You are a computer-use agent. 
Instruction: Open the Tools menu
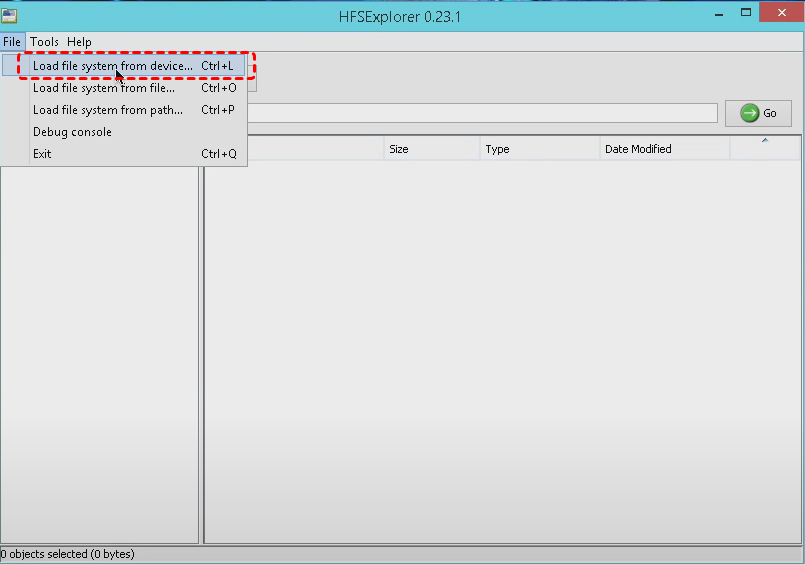click(44, 42)
